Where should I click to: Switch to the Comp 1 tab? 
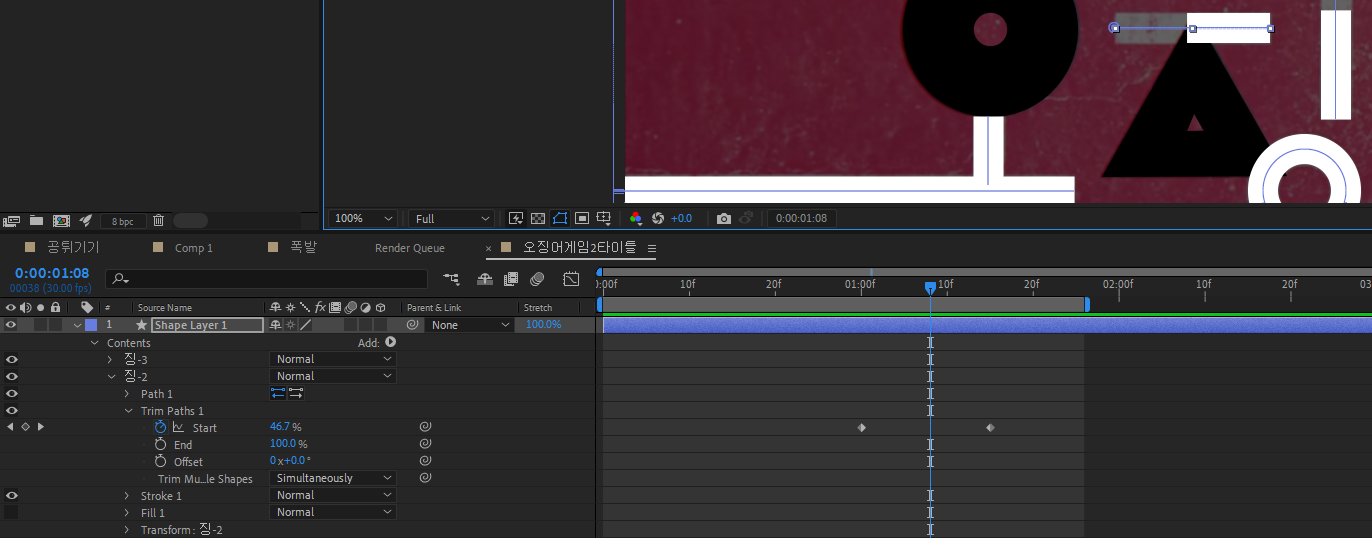[x=194, y=248]
